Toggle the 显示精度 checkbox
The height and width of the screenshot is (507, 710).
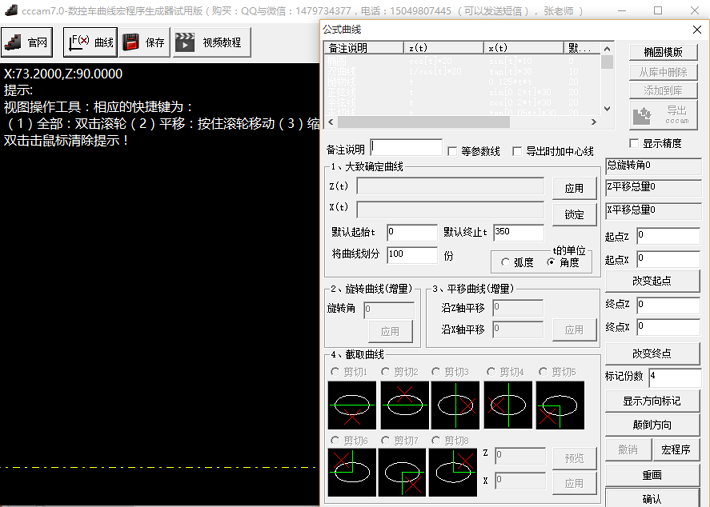[x=634, y=143]
